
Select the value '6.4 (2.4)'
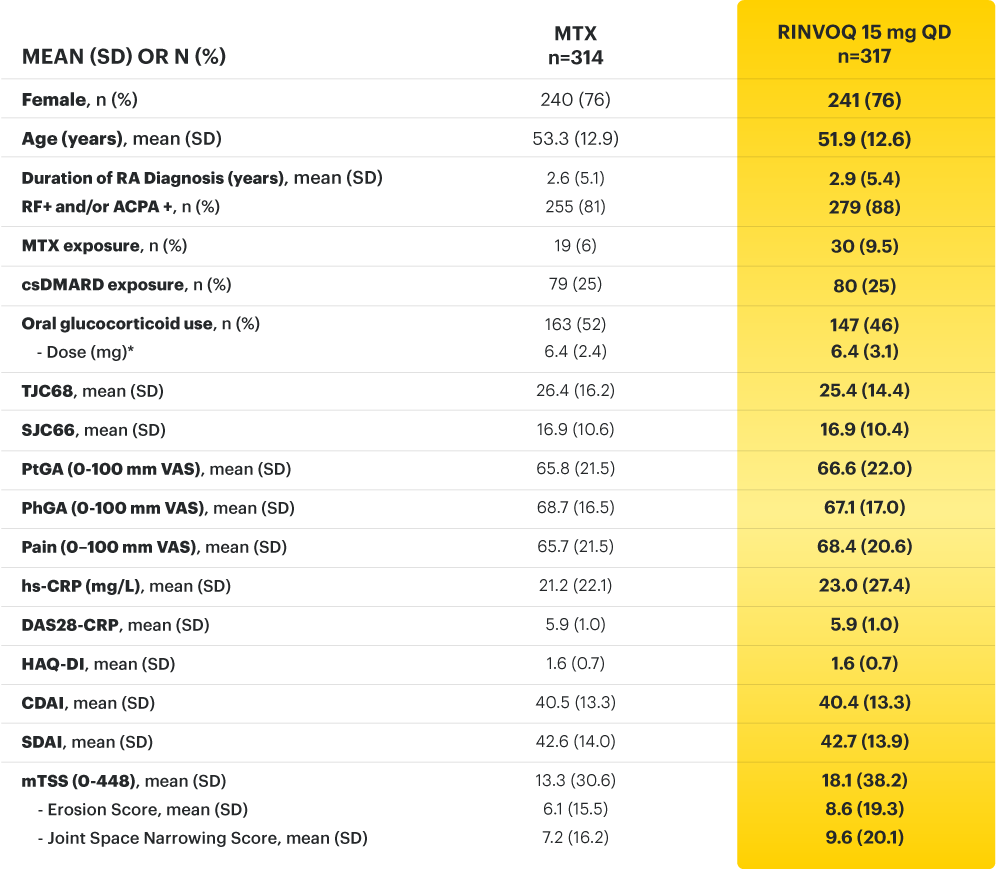coord(575,351)
